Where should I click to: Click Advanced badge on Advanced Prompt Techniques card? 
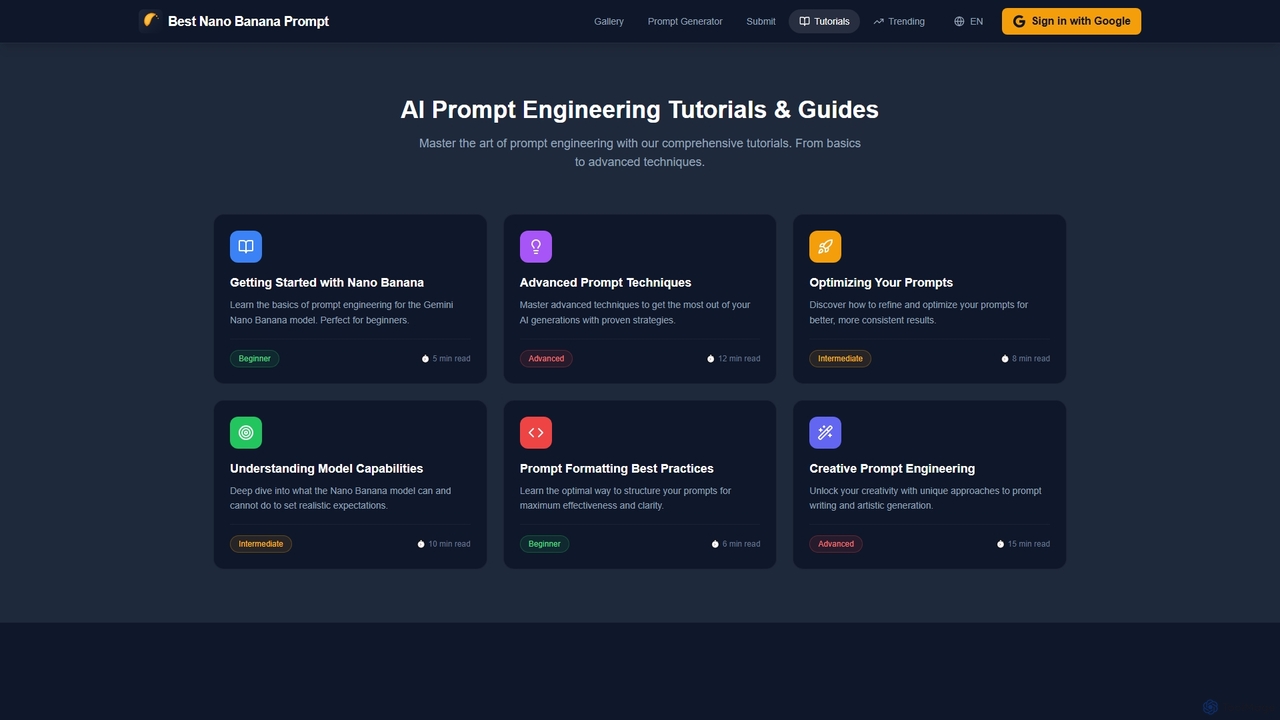coord(546,358)
